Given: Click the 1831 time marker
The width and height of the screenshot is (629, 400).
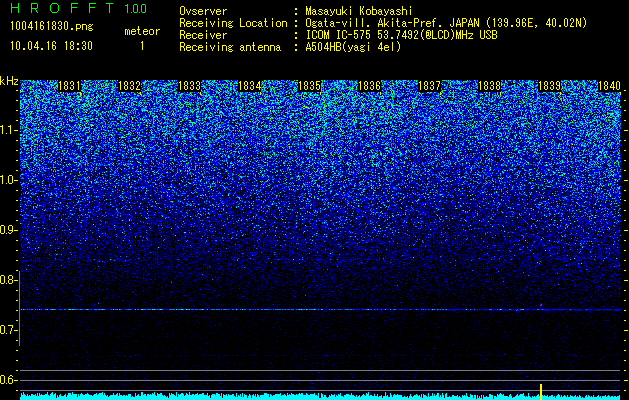Looking at the screenshot, I should click(x=69, y=86).
